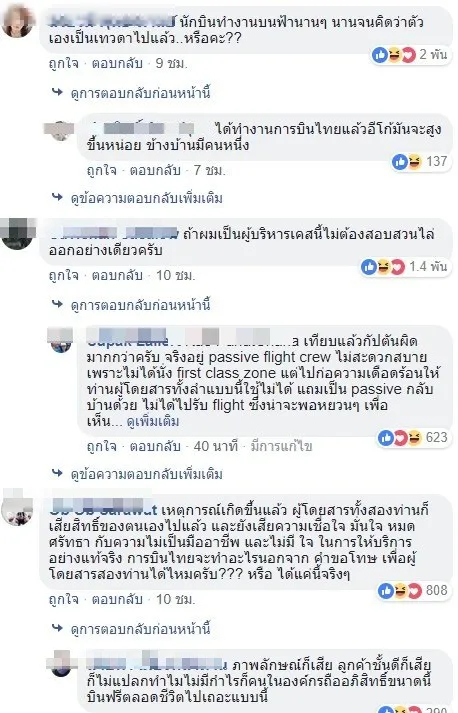Image resolution: width=458 pixels, height=713 pixels.
Task: Click the reply arrow icon under the 808-reaction comment
Action: 57,628
